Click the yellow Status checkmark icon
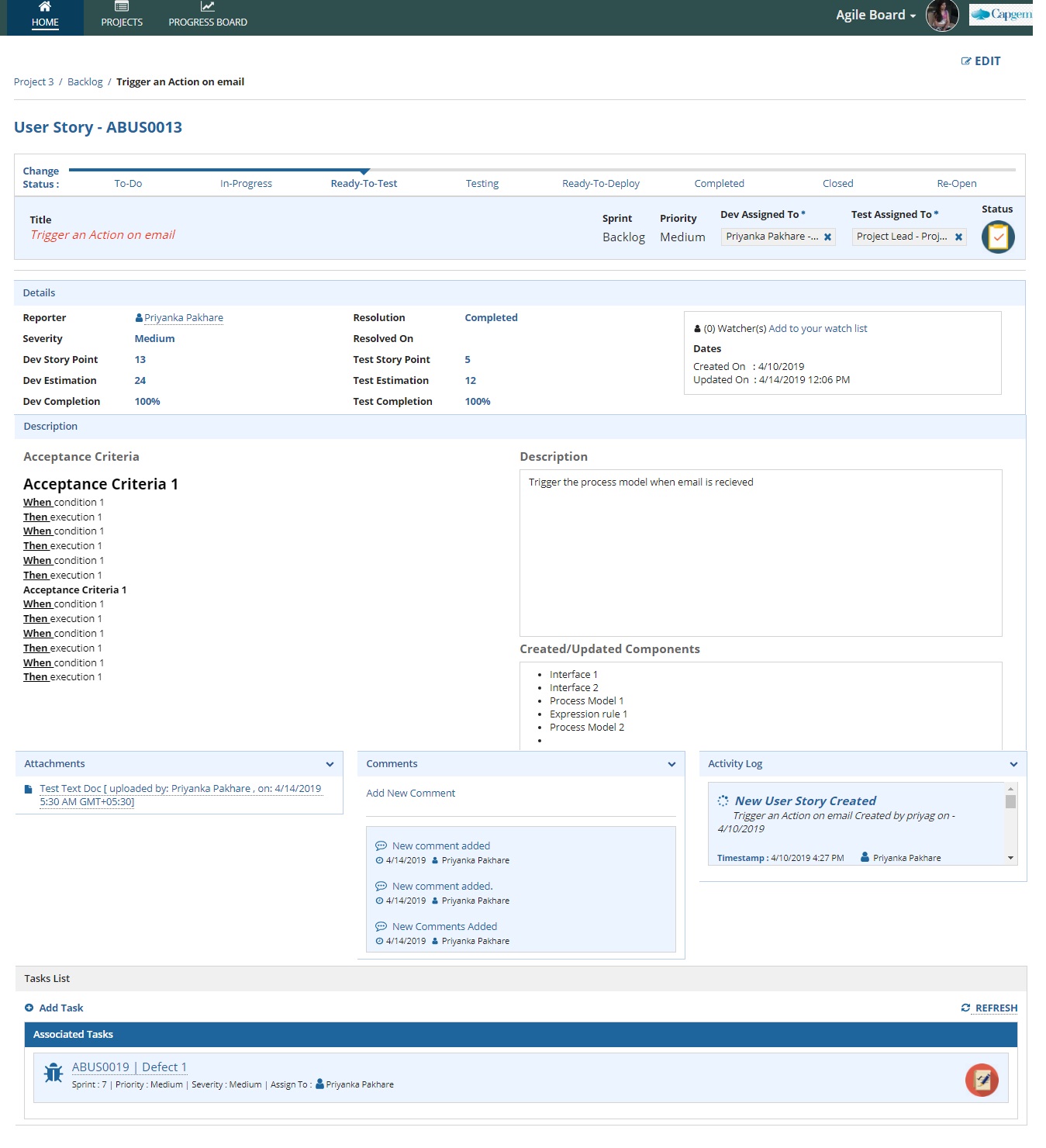The width and height of the screenshot is (1046, 1148). point(997,237)
